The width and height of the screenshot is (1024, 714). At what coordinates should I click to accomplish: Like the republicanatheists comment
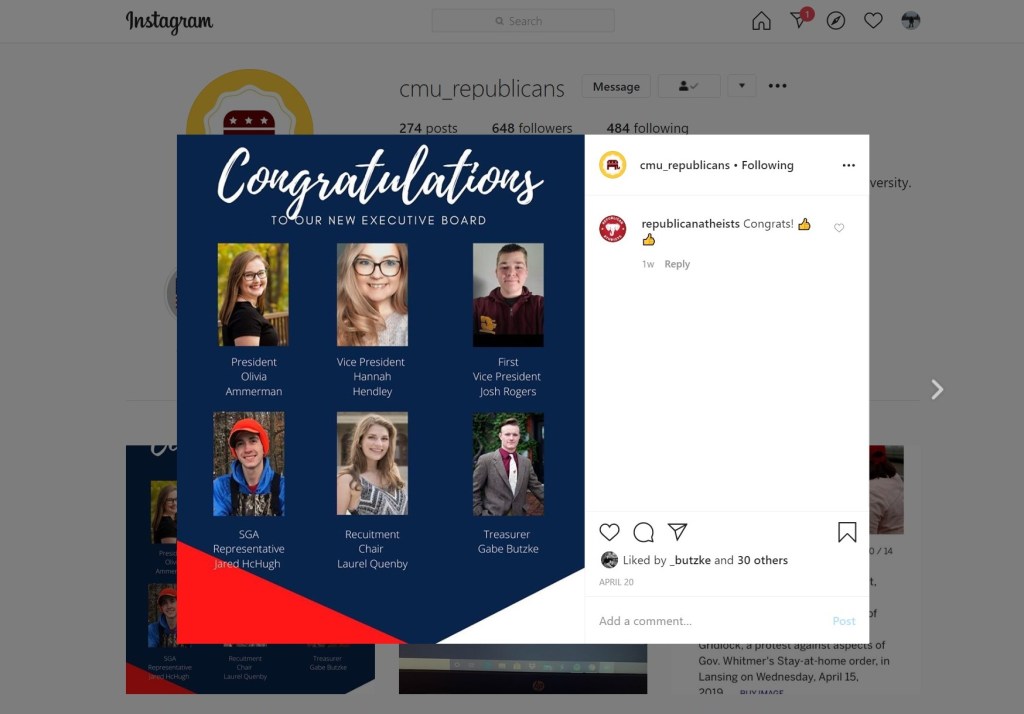click(x=839, y=228)
